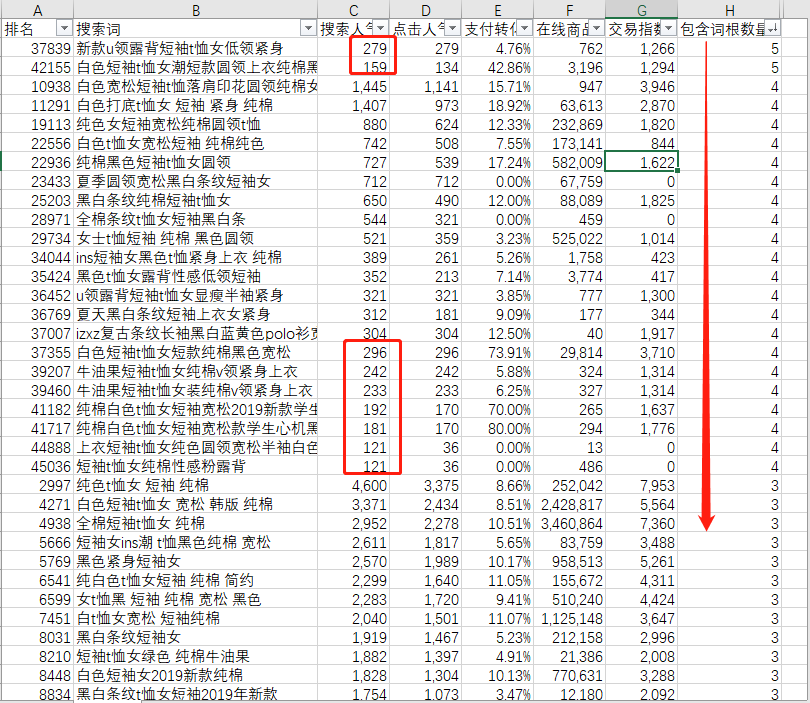Select cell 短袖t恤女绿色 纯棉牛油果
Viewport: 810px width, 703px height.
coord(195,657)
